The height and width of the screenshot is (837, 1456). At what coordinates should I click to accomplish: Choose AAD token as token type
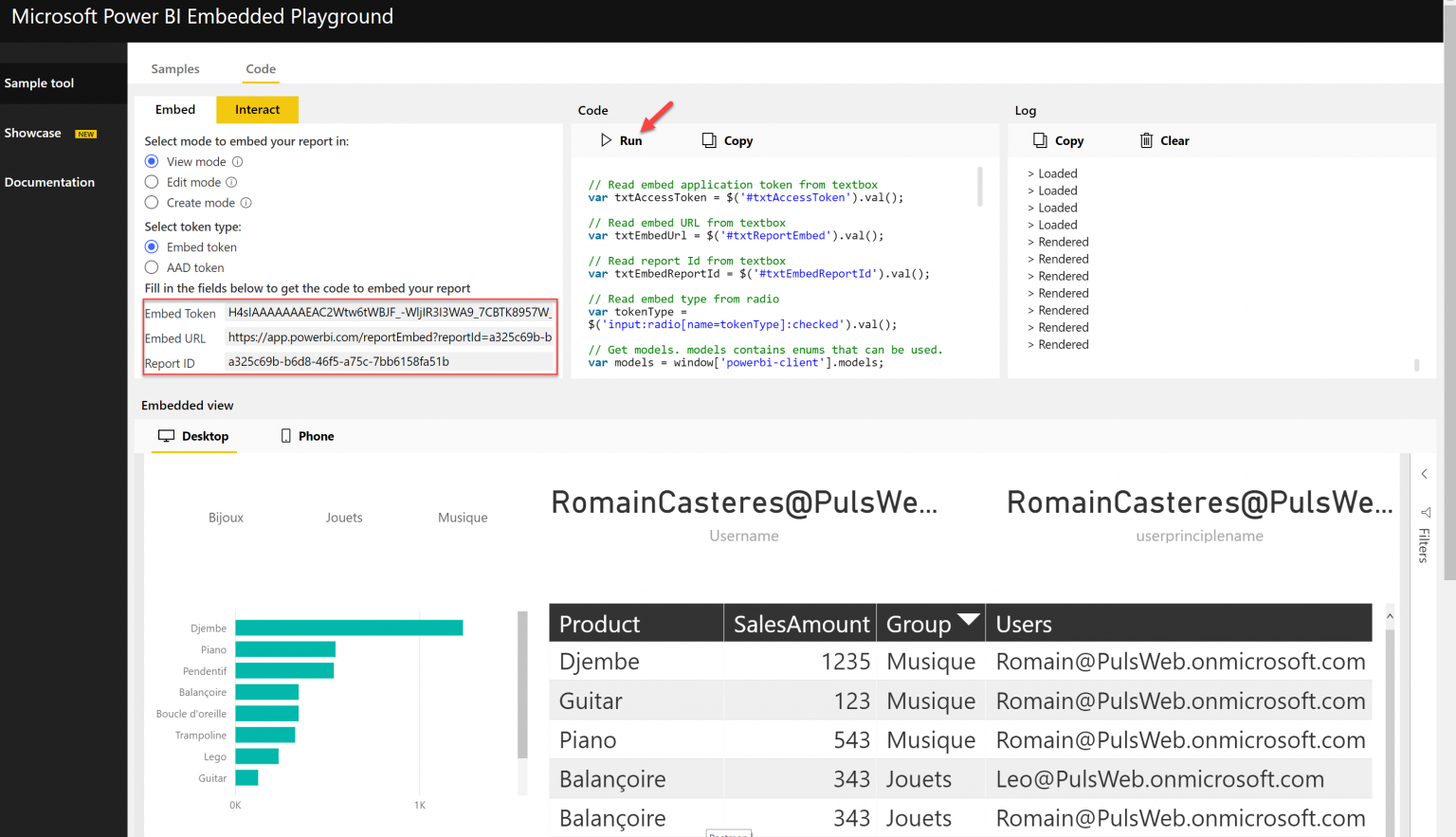[x=151, y=267]
